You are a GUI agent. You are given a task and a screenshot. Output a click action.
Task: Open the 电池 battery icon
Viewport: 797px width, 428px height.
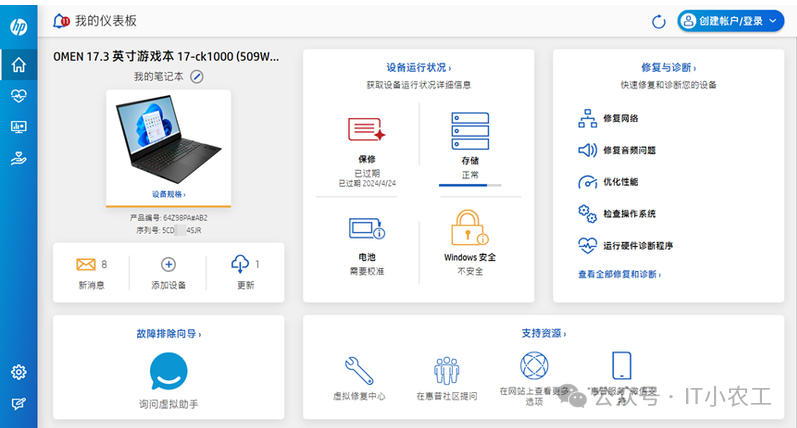tap(367, 228)
